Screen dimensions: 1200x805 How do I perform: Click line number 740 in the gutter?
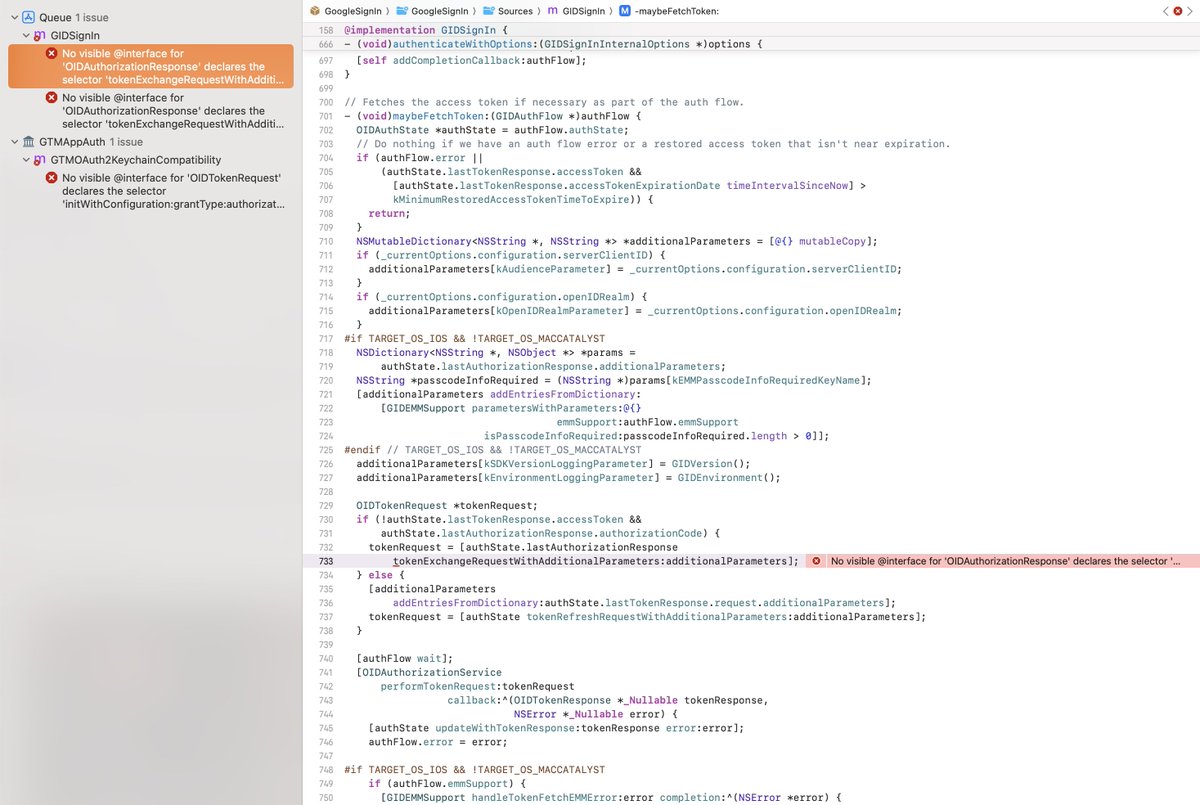click(x=325, y=657)
